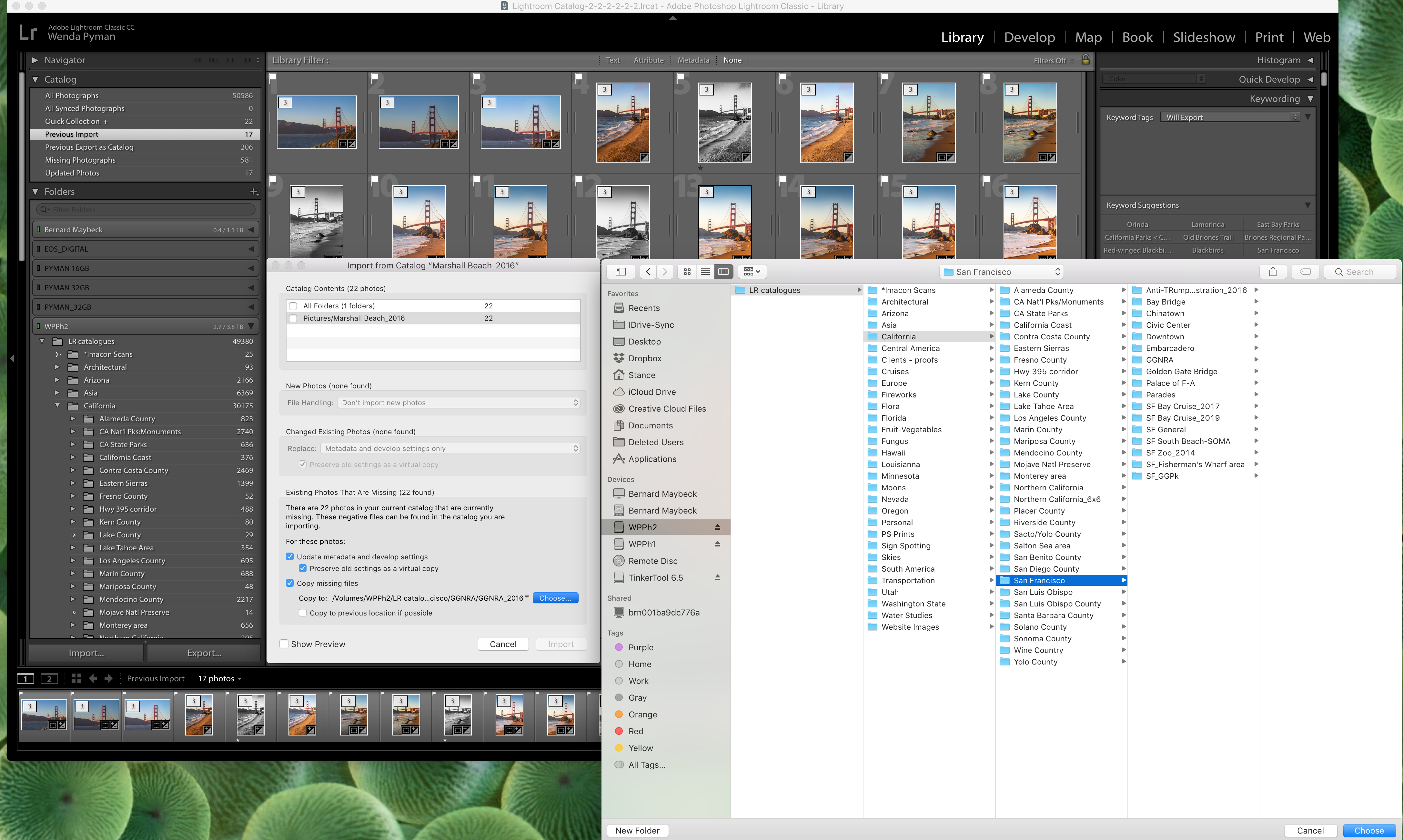Switch Finder to column view
Screen dimensions: 1403x840
(723, 272)
